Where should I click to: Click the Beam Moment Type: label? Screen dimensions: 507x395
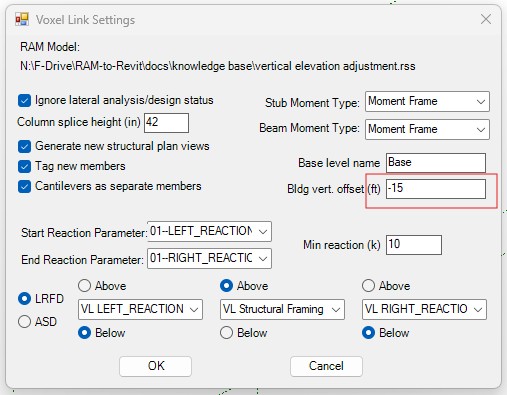[x=309, y=128]
